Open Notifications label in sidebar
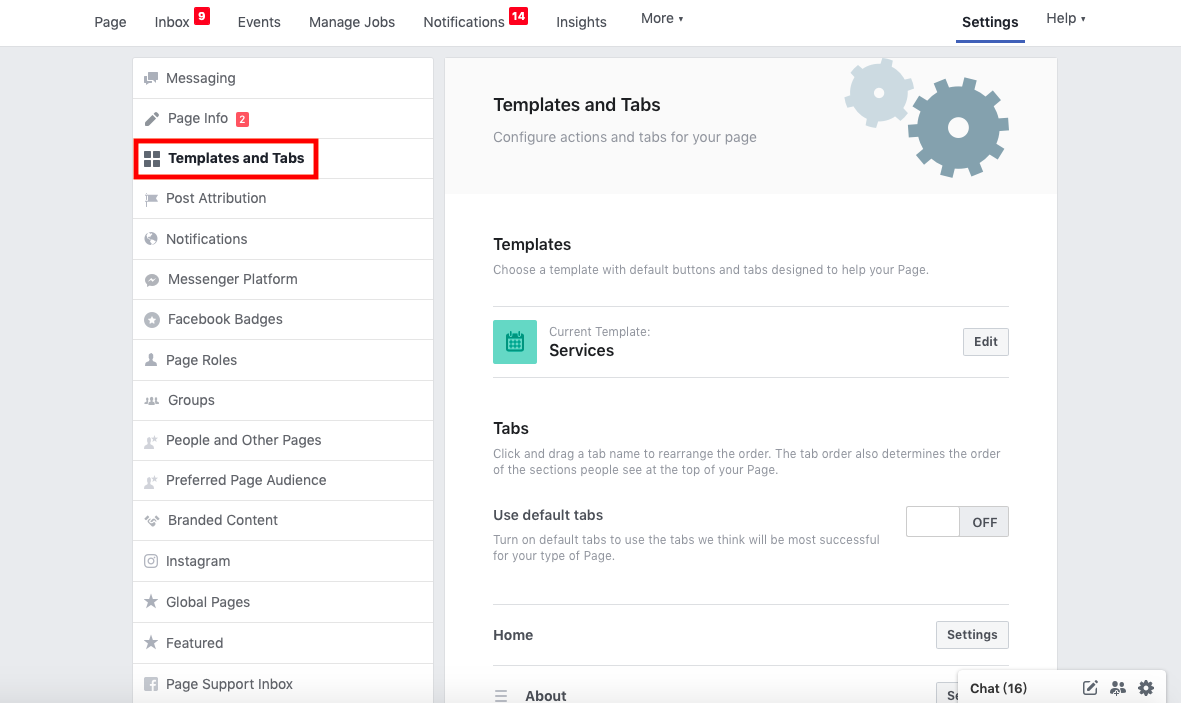The image size is (1181, 703). coord(206,239)
